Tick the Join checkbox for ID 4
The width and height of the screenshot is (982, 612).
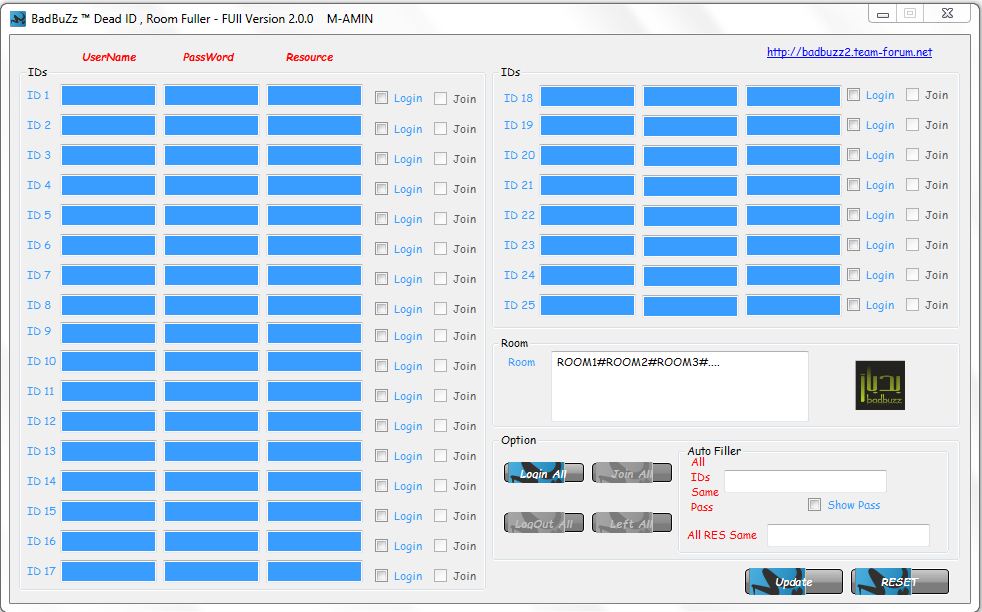click(441, 189)
